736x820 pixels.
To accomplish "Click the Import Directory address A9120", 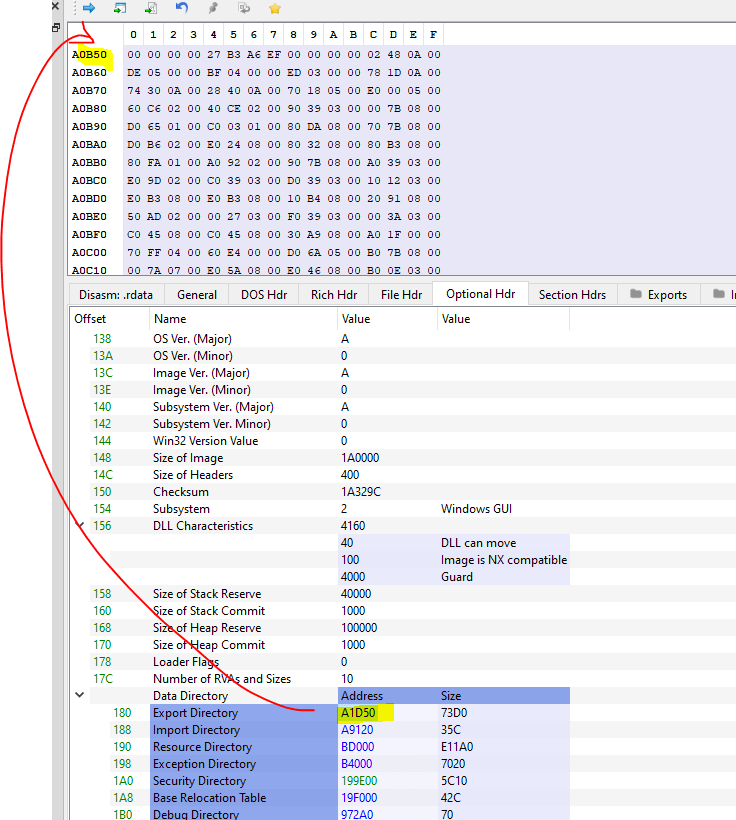I will [x=358, y=730].
